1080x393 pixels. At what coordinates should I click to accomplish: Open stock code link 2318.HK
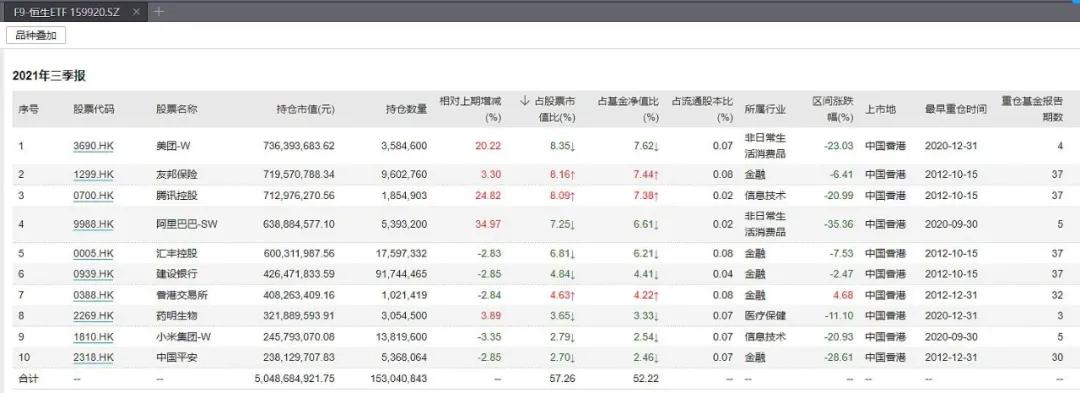pyautogui.click(x=94, y=357)
